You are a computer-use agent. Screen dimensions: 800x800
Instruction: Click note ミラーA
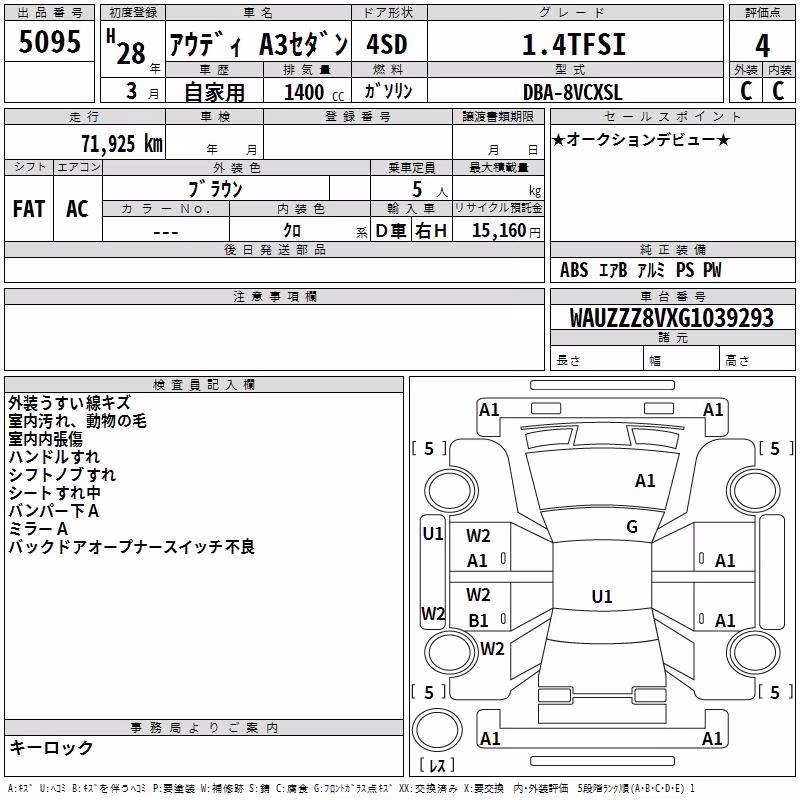click(x=38, y=529)
